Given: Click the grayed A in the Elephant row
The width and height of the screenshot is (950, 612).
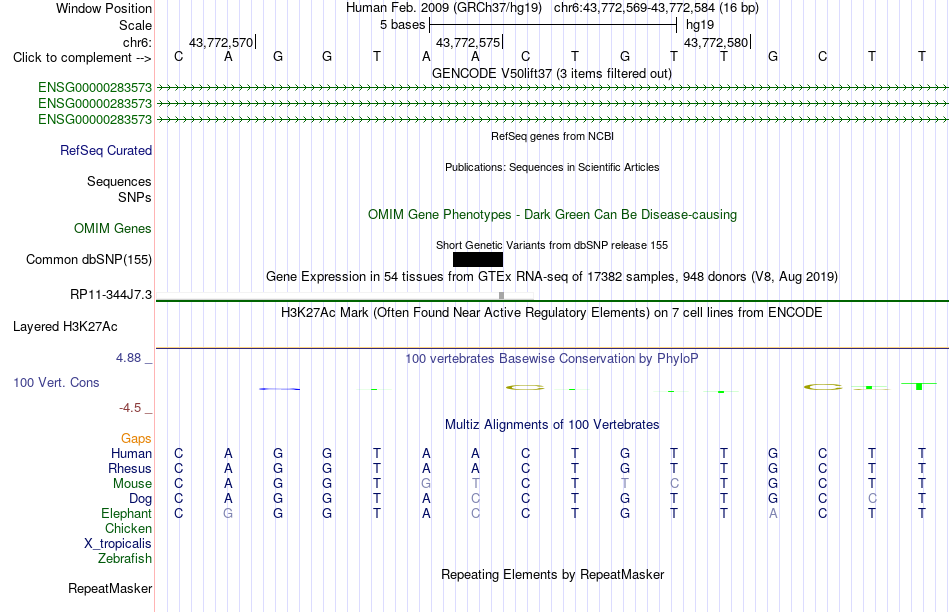Looking at the screenshot, I should point(772,513).
